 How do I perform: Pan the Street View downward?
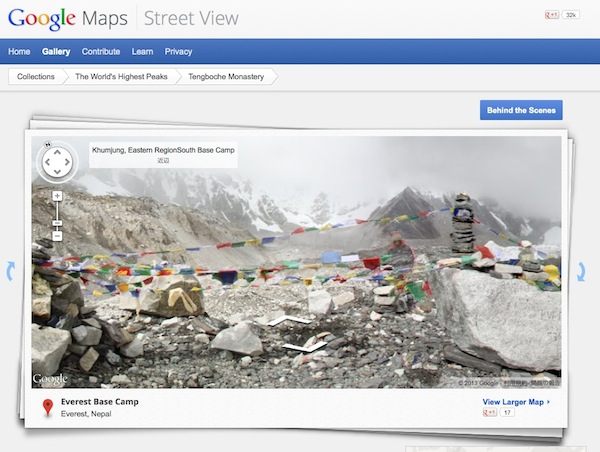click(58, 174)
